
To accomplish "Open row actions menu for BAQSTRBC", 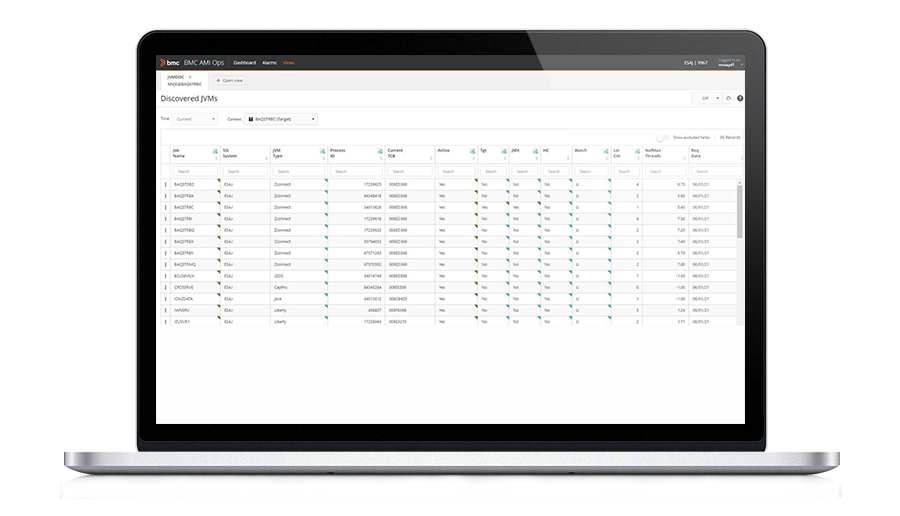I will pyautogui.click(x=166, y=207).
